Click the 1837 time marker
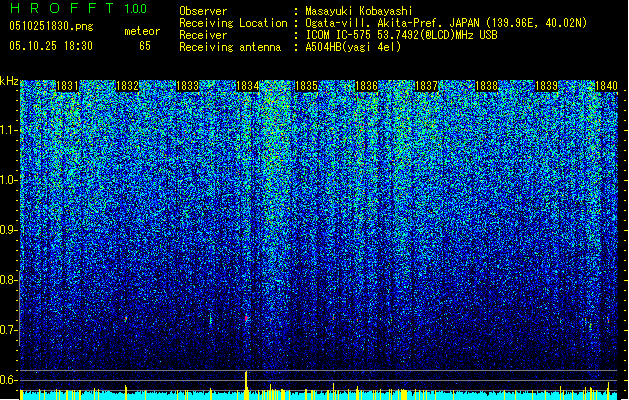 click(x=426, y=86)
